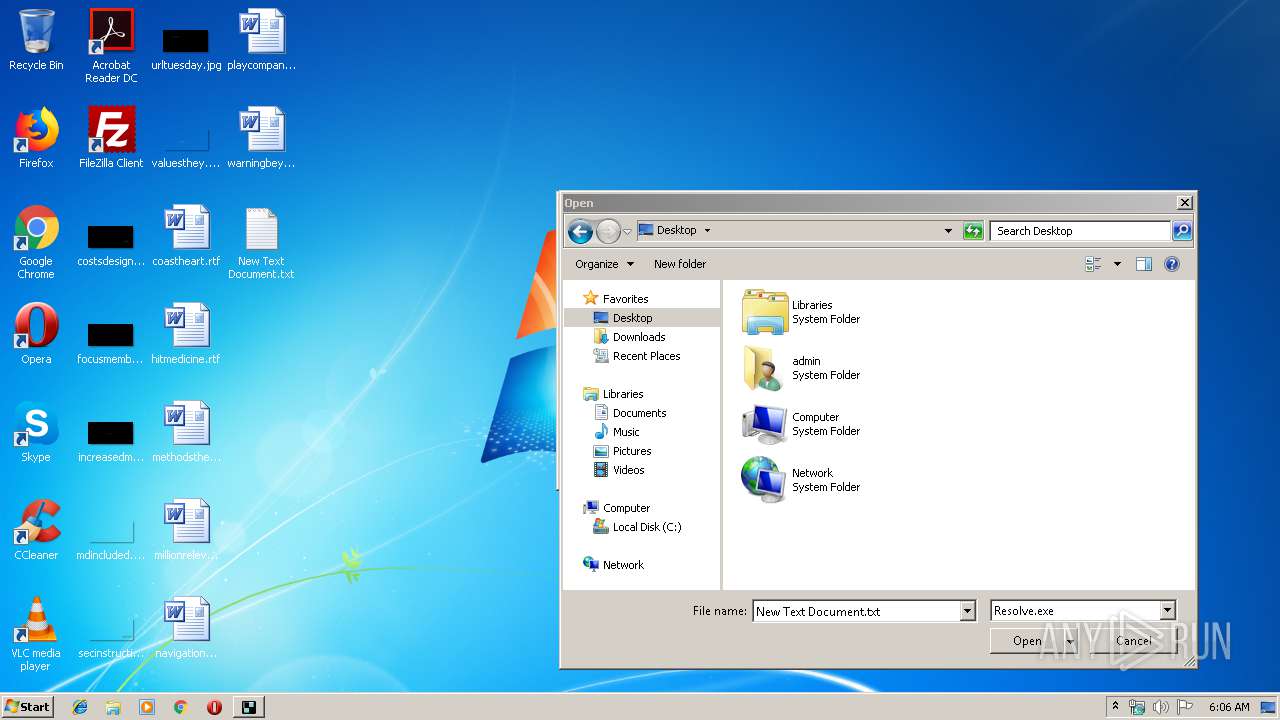Select the Recycle Bin desktop icon
The image size is (1280, 720).
pyautogui.click(x=36, y=40)
